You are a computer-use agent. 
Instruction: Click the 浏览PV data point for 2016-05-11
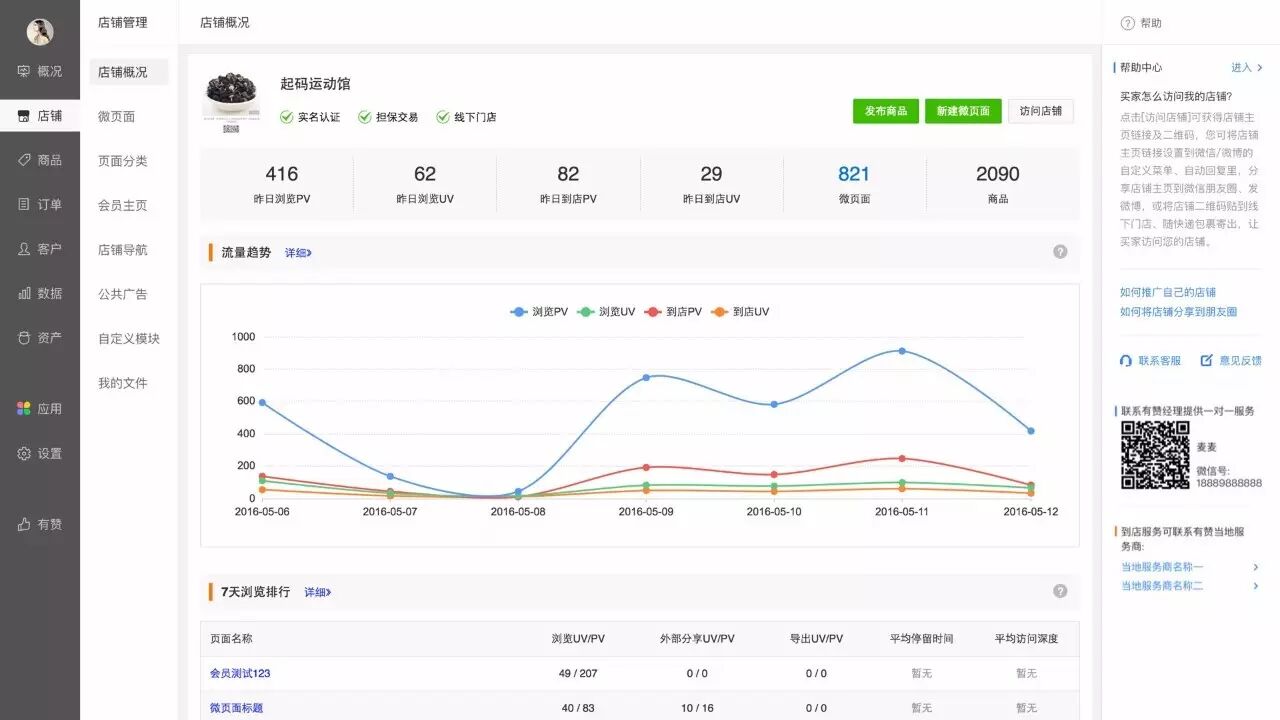(x=902, y=351)
